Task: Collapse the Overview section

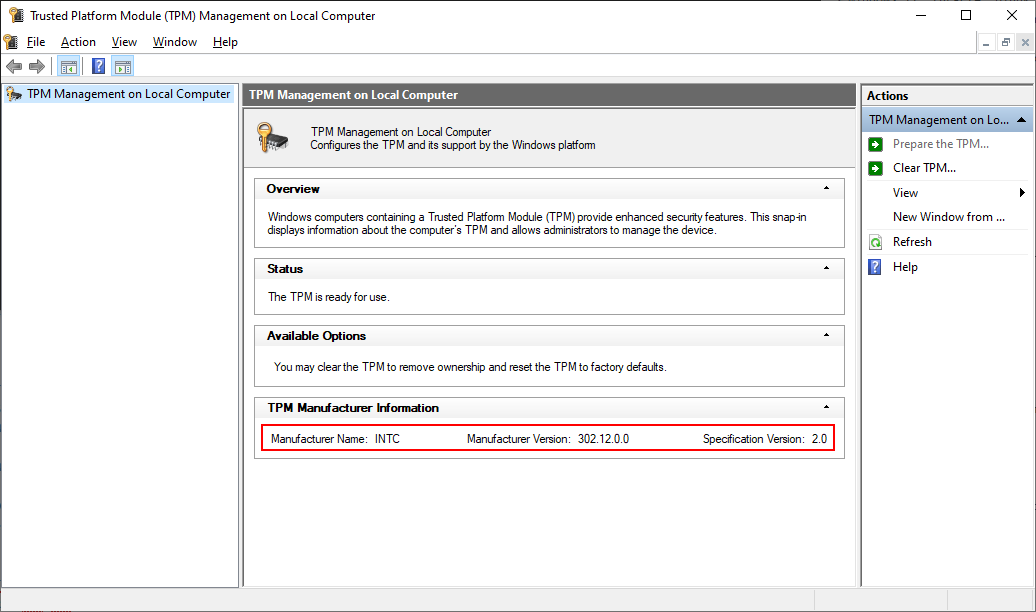Action: point(826,189)
